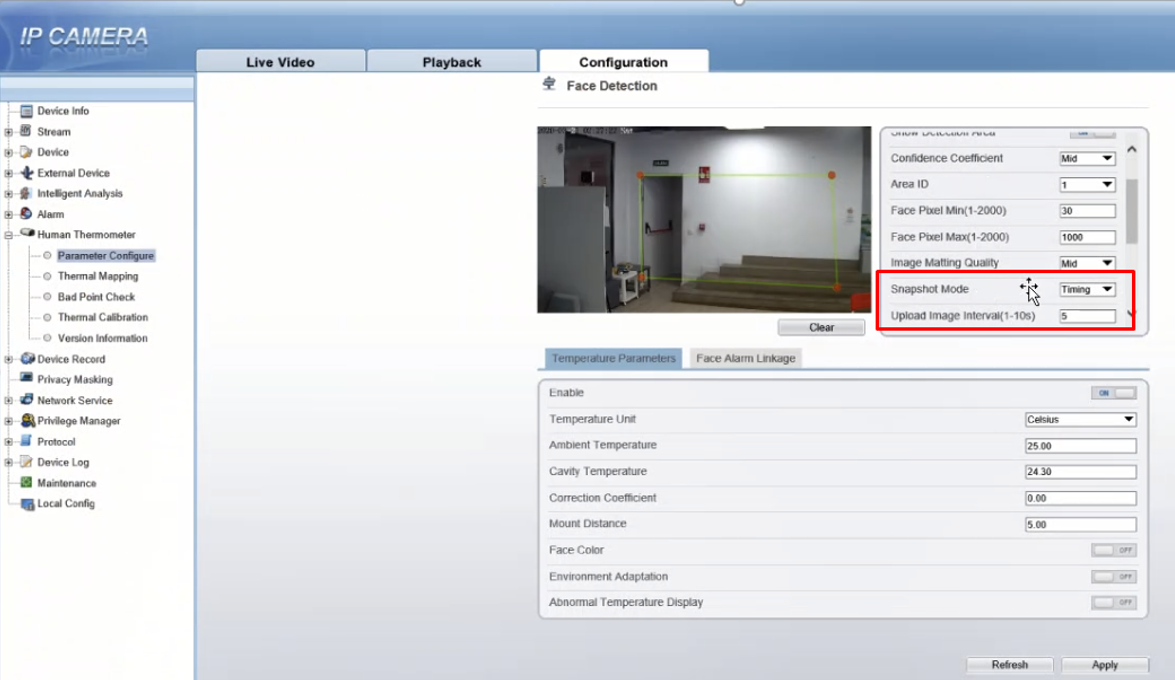
Task: Switch to the Live Video tab
Action: pyautogui.click(x=280, y=61)
